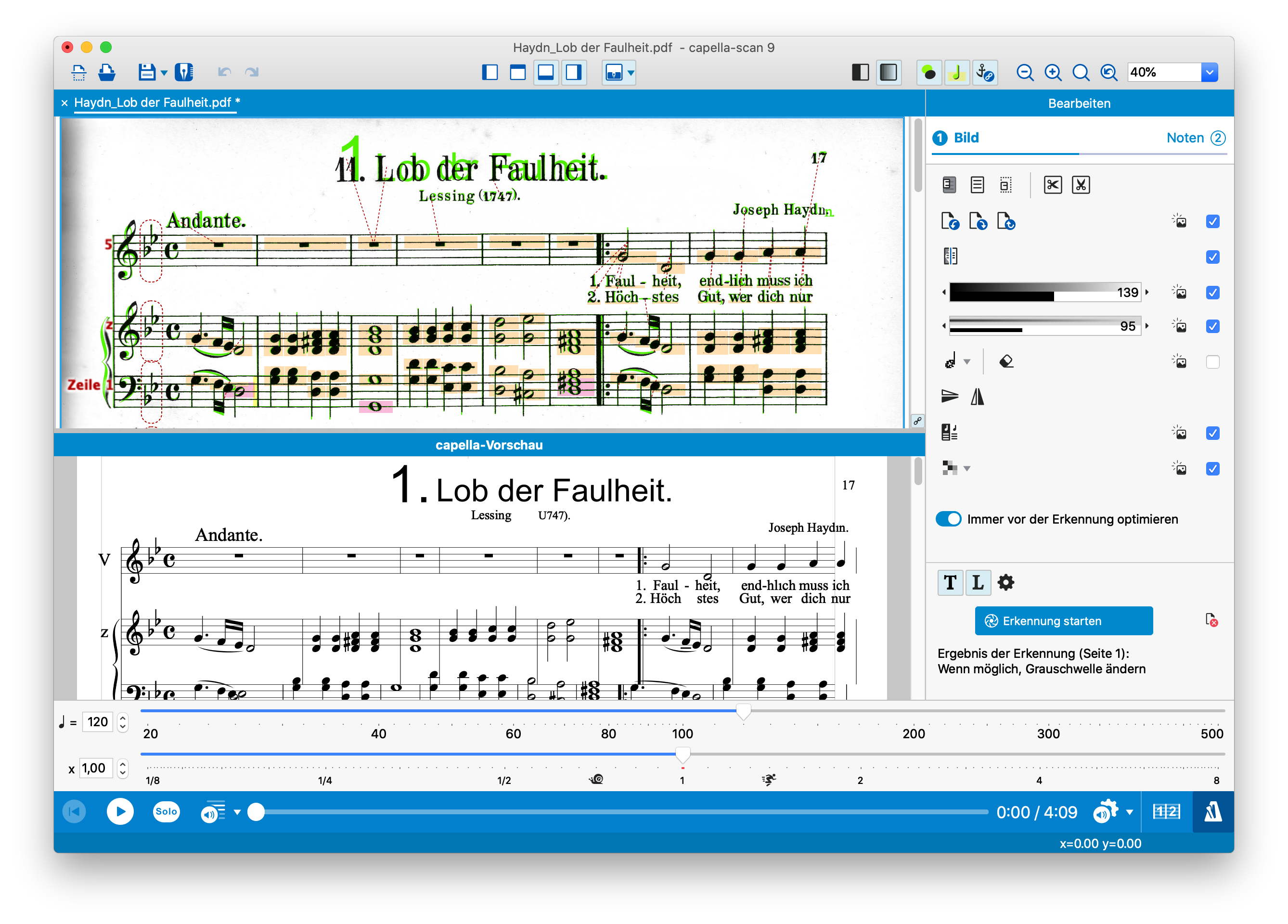Image resolution: width=1288 pixels, height=924 pixels.
Task: Undo the last action
Action: 224,72
